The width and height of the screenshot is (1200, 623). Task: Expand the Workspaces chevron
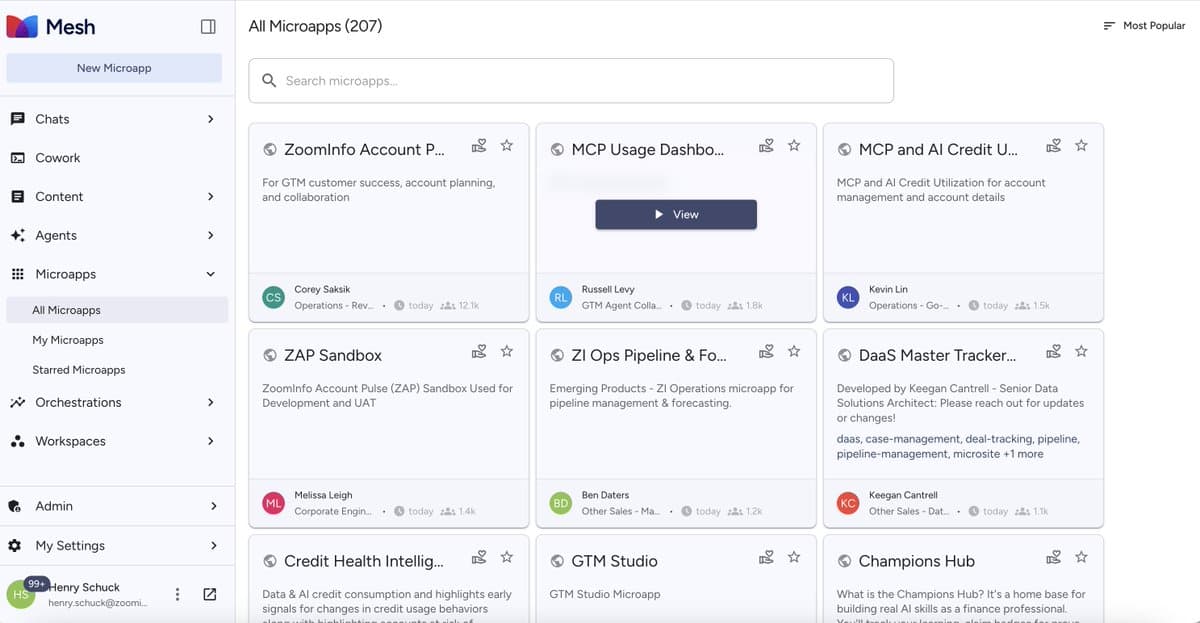[x=210, y=441]
